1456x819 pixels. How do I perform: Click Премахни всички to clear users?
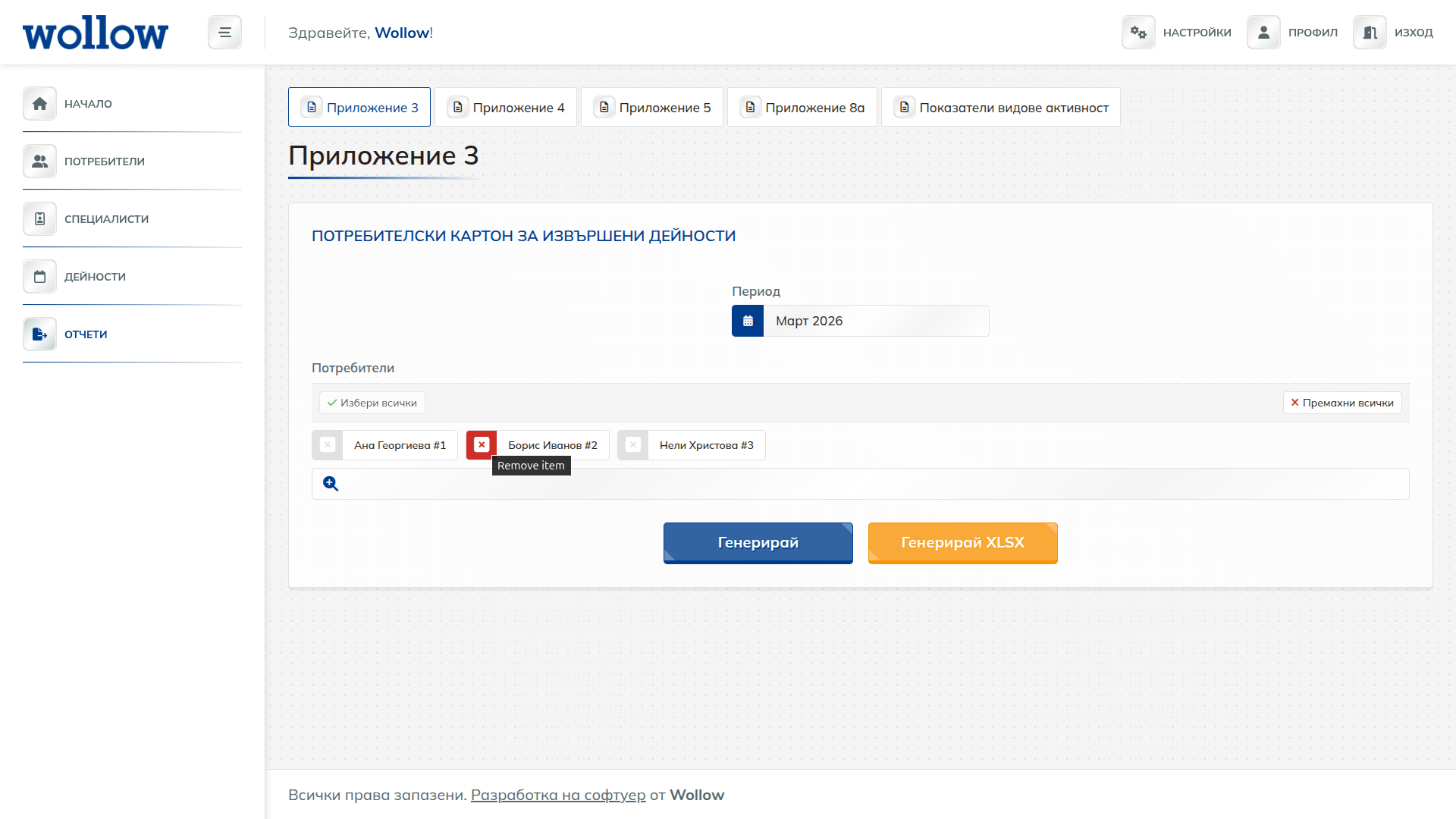[x=1342, y=403]
